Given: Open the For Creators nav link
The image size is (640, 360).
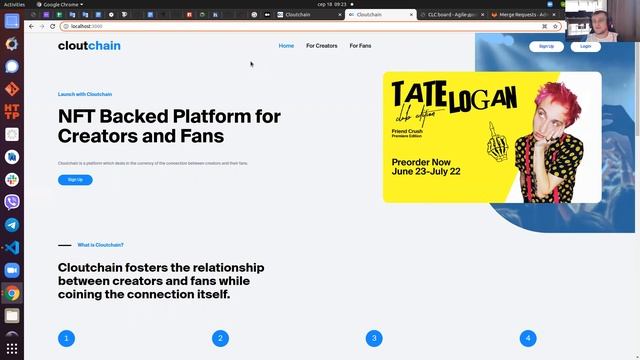Looking at the screenshot, I should pyautogui.click(x=322, y=46).
